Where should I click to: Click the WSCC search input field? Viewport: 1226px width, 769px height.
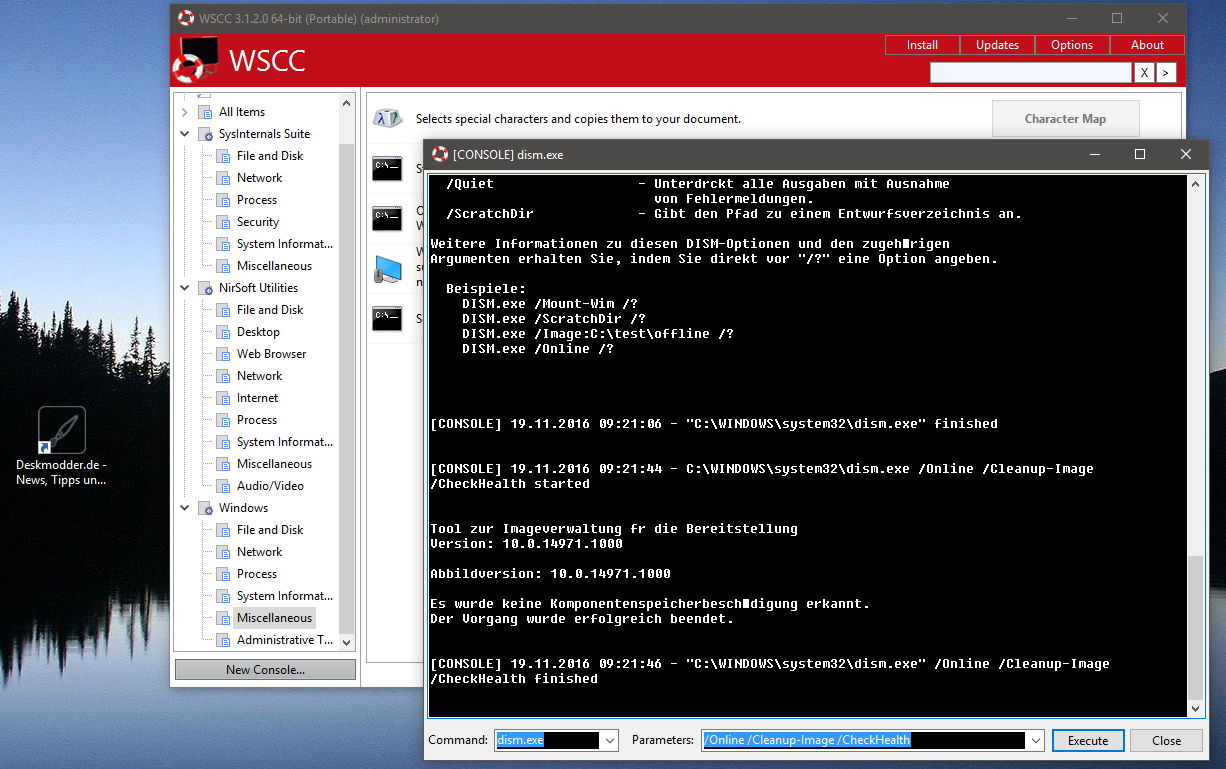pos(1030,72)
